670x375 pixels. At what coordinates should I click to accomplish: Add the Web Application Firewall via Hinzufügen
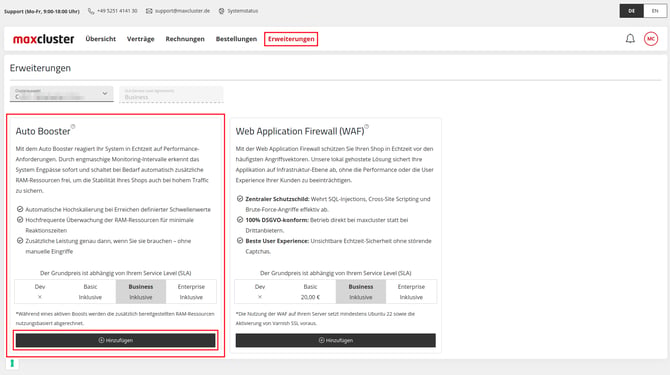click(x=335, y=340)
